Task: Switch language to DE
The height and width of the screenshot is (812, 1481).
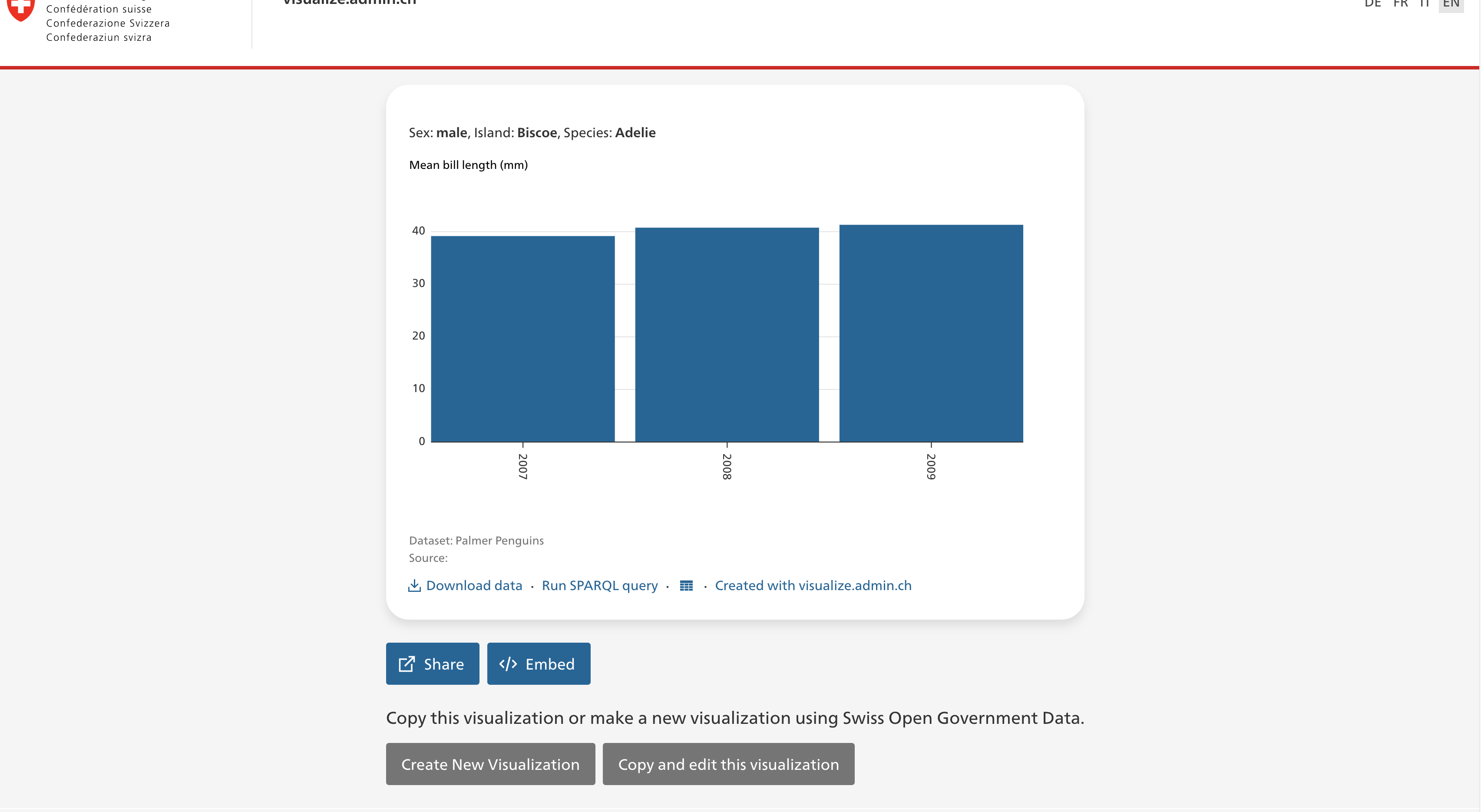Action: pyautogui.click(x=1372, y=3)
